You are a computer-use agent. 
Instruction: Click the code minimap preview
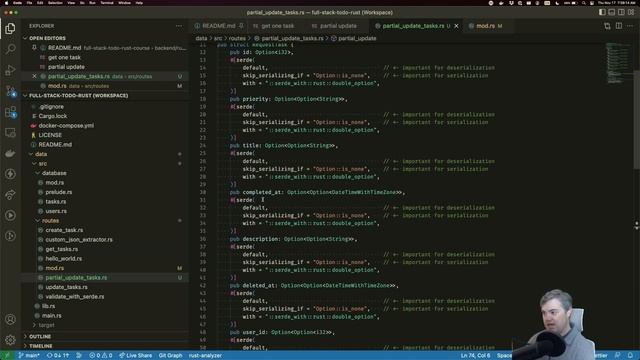[618, 63]
